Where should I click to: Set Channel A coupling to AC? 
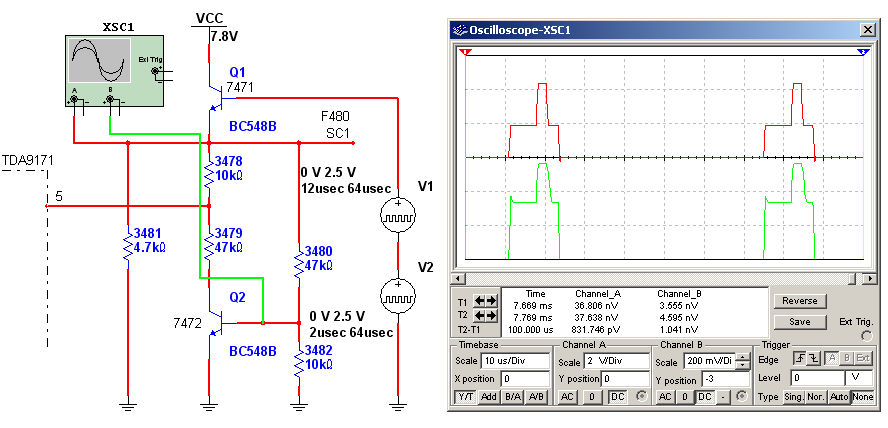pyautogui.click(x=565, y=397)
